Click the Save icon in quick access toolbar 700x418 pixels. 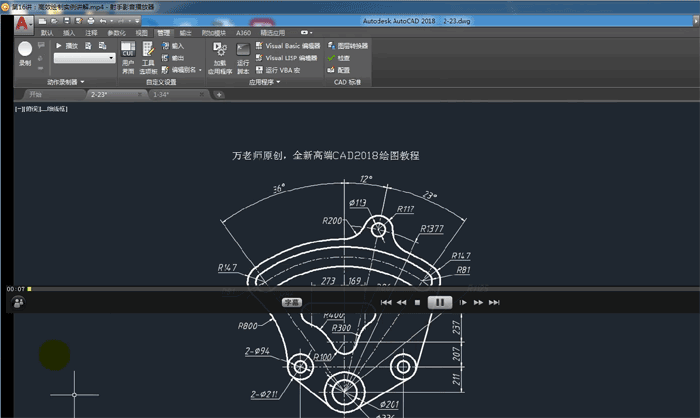tap(67, 21)
